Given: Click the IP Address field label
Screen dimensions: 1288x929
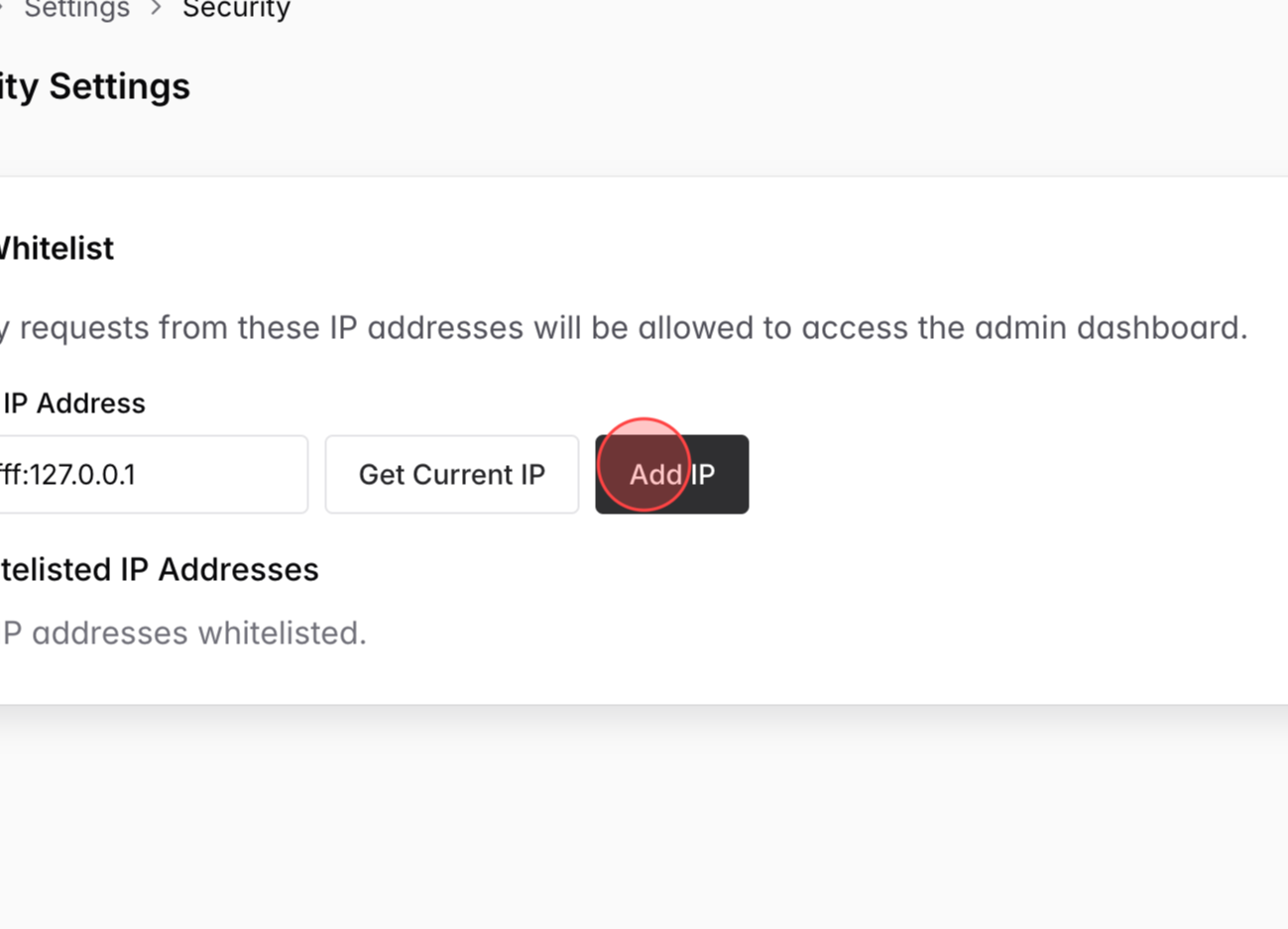Looking at the screenshot, I should coord(74,403).
